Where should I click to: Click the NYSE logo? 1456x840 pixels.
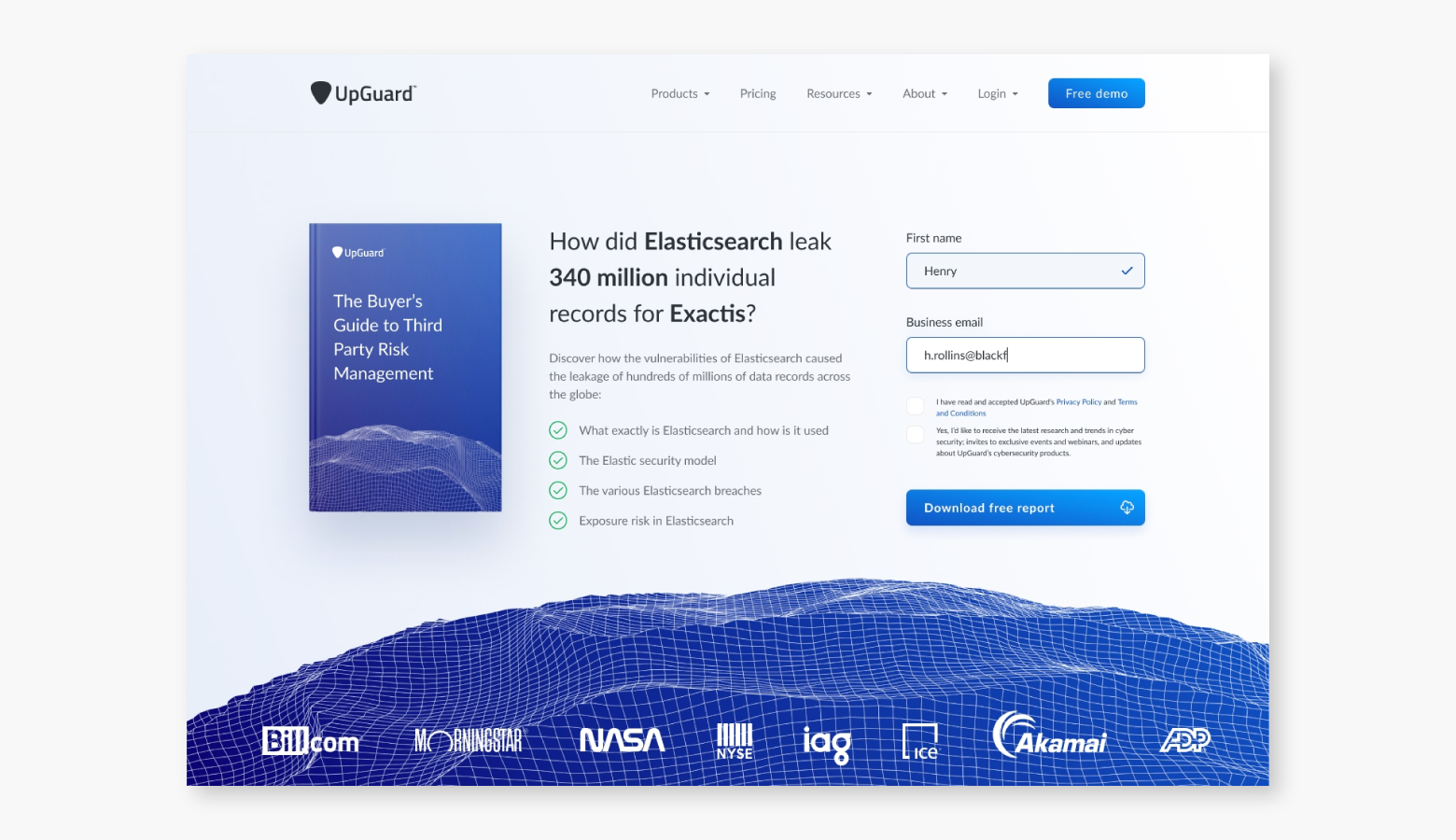[735, 741]
